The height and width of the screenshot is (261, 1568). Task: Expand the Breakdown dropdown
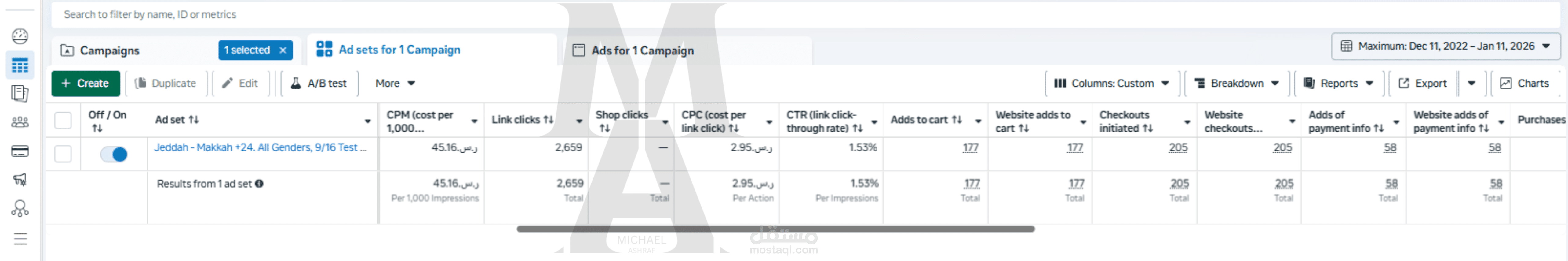tap(1236, 84)
